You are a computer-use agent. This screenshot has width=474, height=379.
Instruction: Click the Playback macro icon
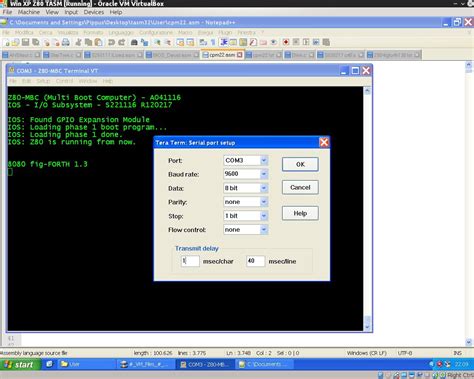306,42
